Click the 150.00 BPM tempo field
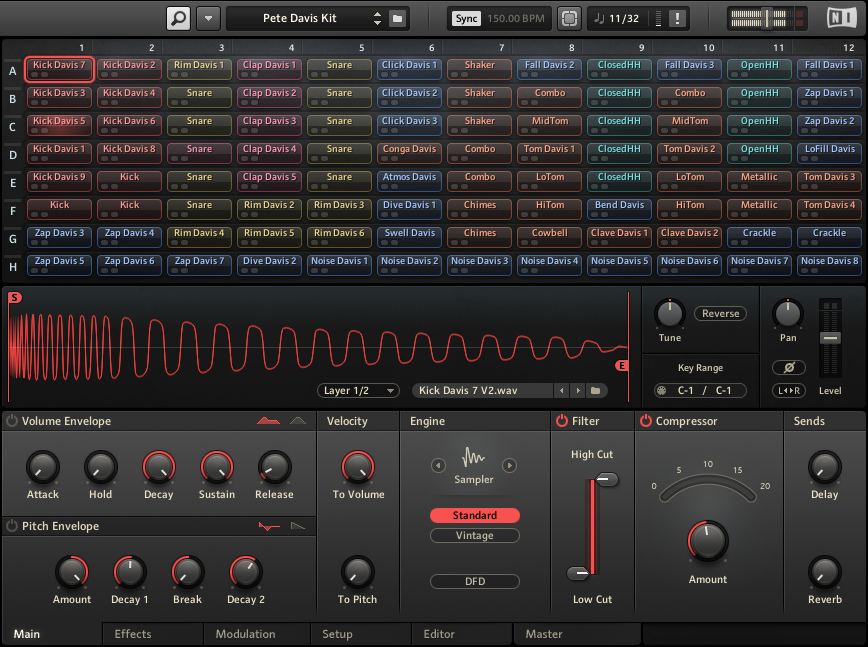 [515, 18]
